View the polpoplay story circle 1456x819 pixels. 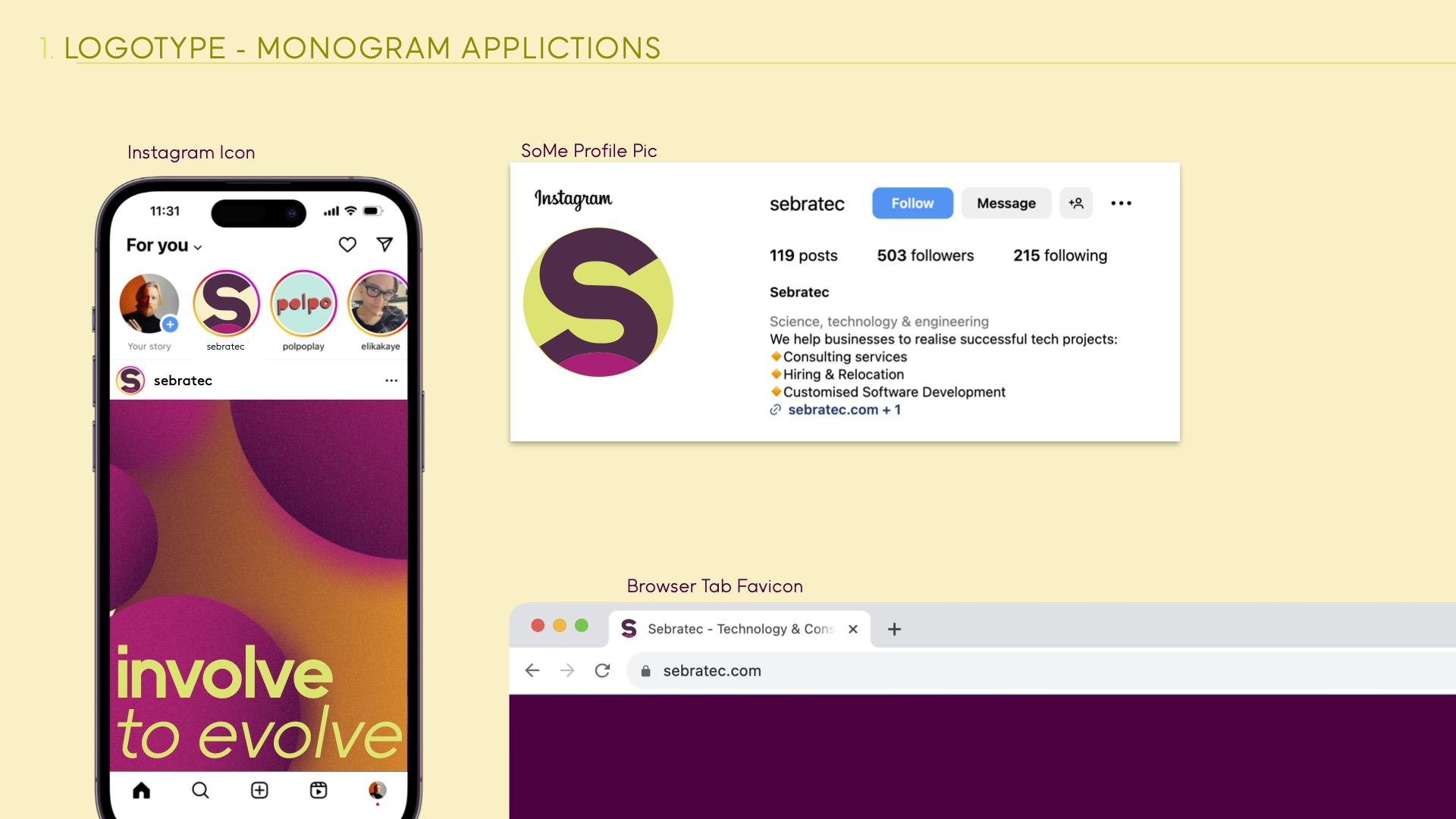click(x=303, y=303)
